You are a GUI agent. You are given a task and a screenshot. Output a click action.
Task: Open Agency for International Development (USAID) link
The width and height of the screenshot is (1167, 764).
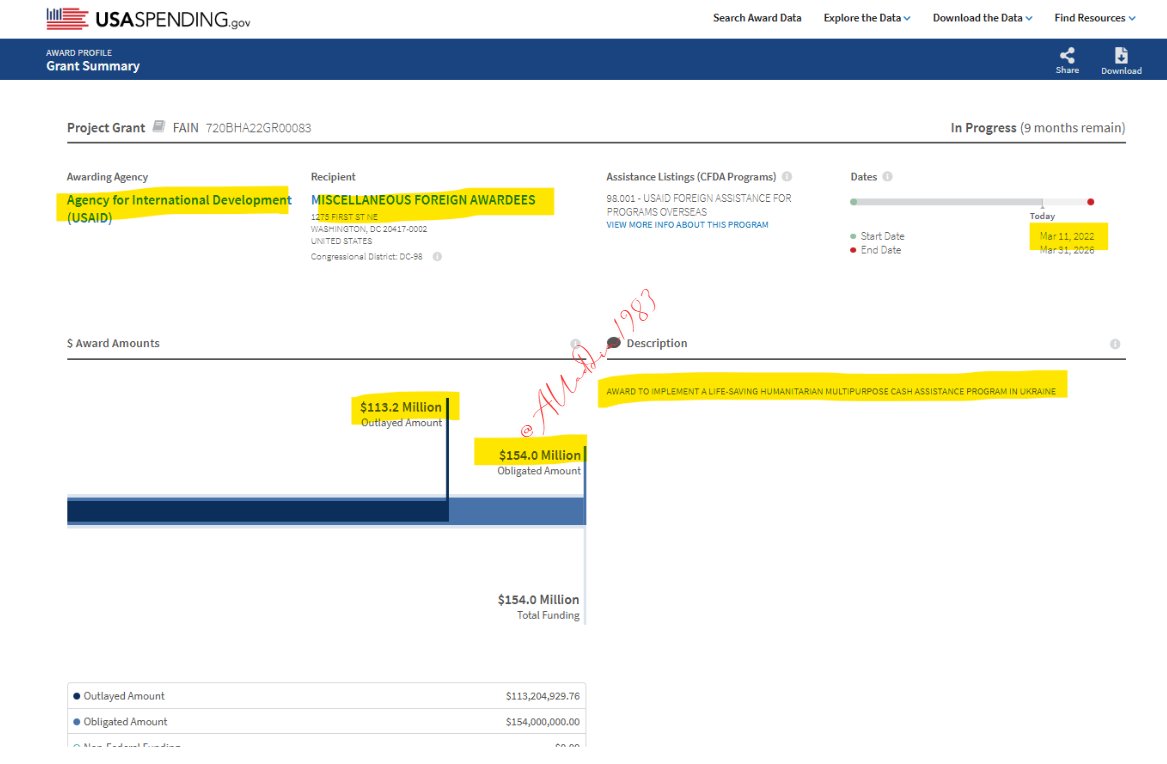179,208
